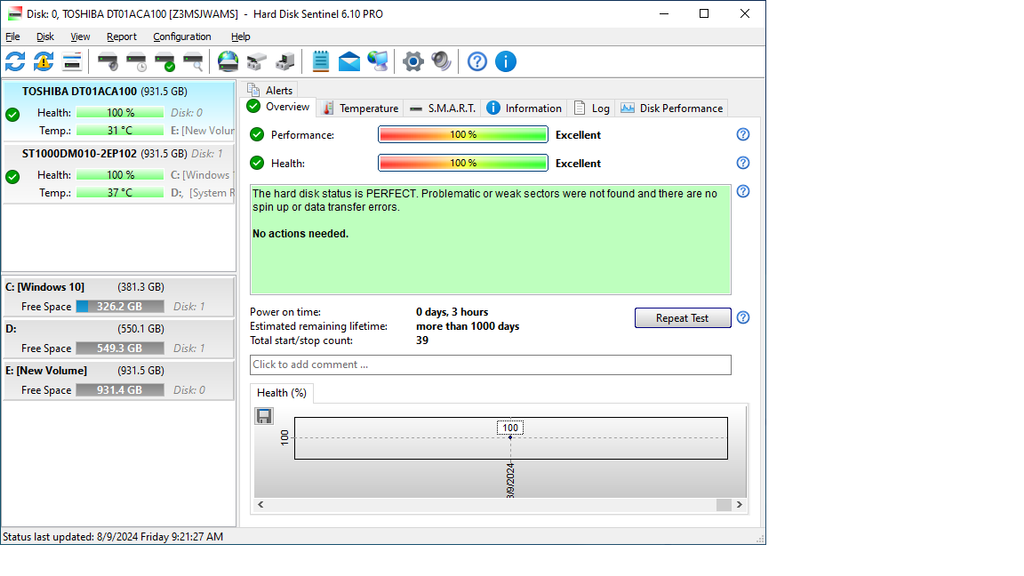The image size is (1024, 576).
Task: Click the floppy save icon above health graph
Action: (264, 416)
